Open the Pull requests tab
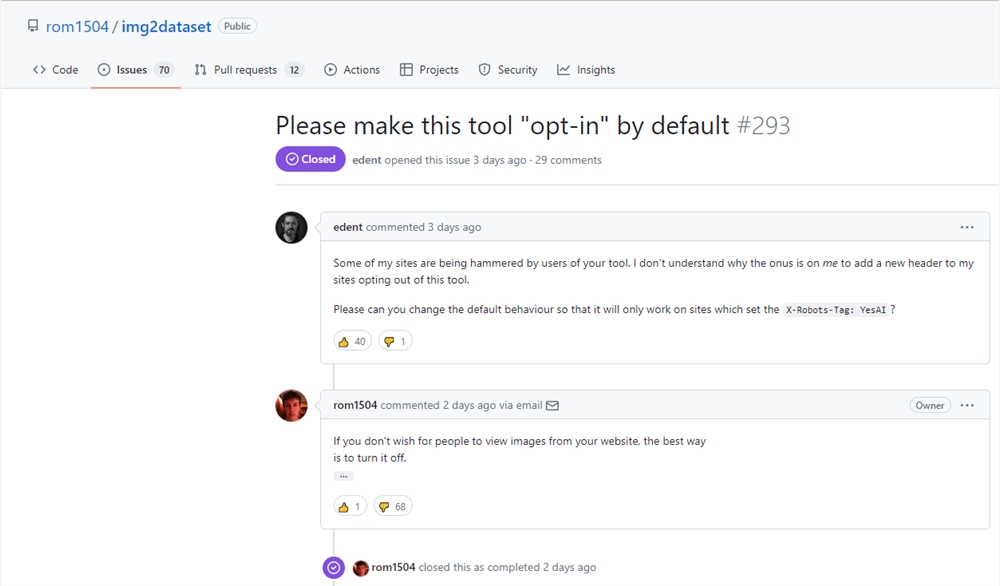The width and height of the screenshot is (1000, 586). click(x=248, y=70)
